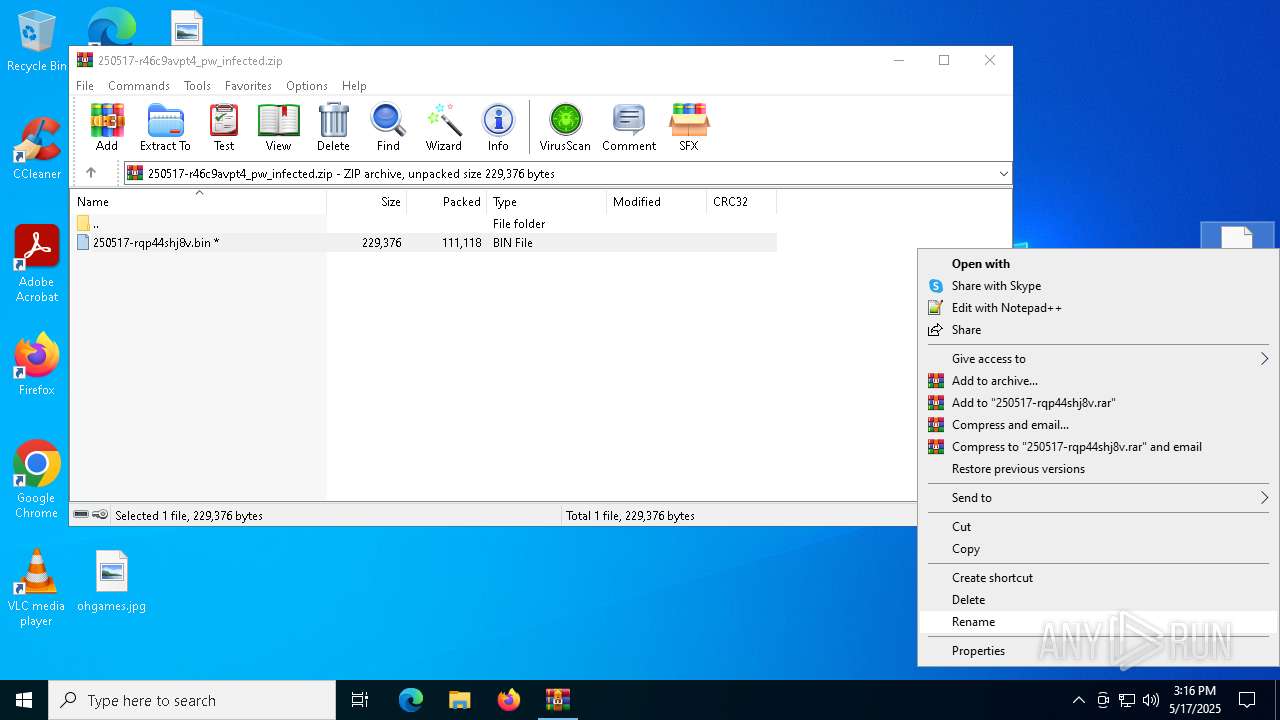Open the View toolbar icon
The height and width of the screenshot is (720, 1280).
278,127
